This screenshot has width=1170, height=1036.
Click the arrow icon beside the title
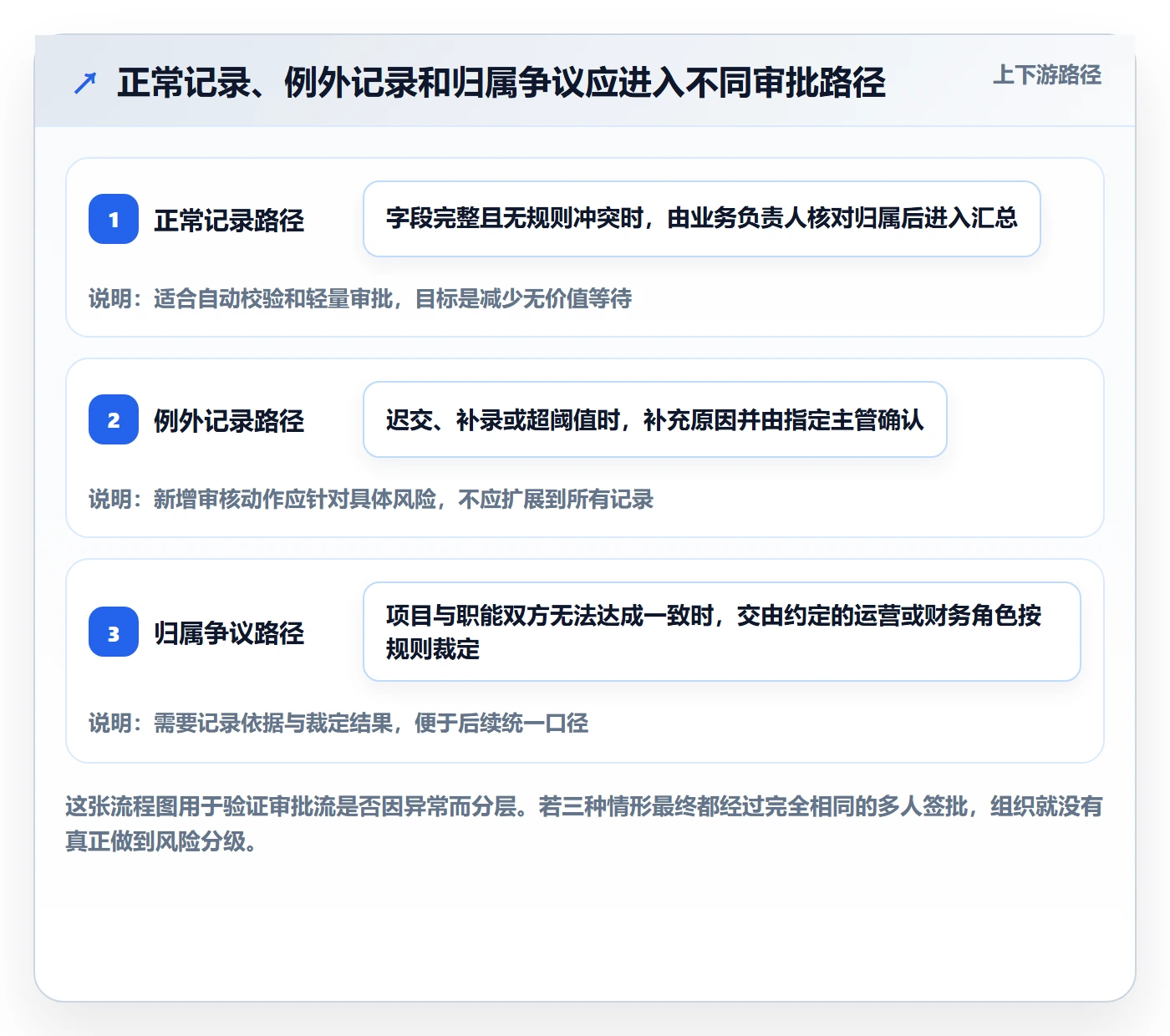(x=85, y=83)
